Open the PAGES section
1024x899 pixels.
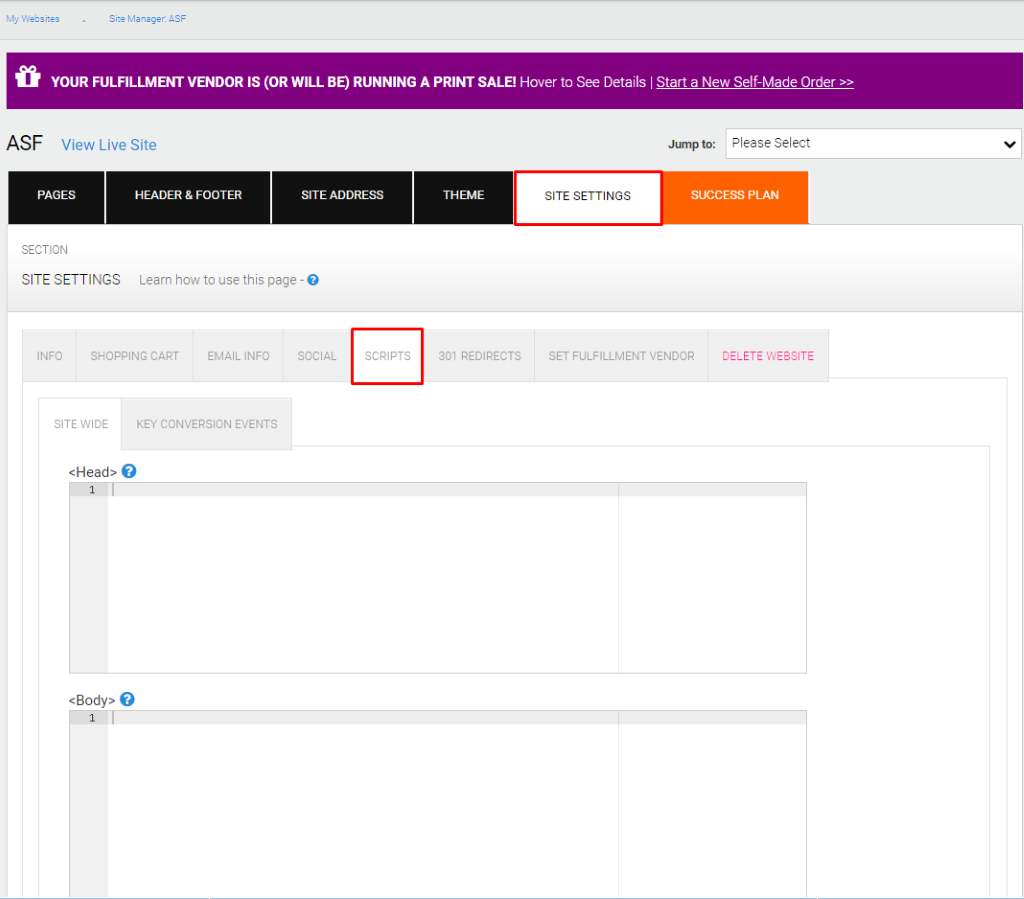point(56,197)
